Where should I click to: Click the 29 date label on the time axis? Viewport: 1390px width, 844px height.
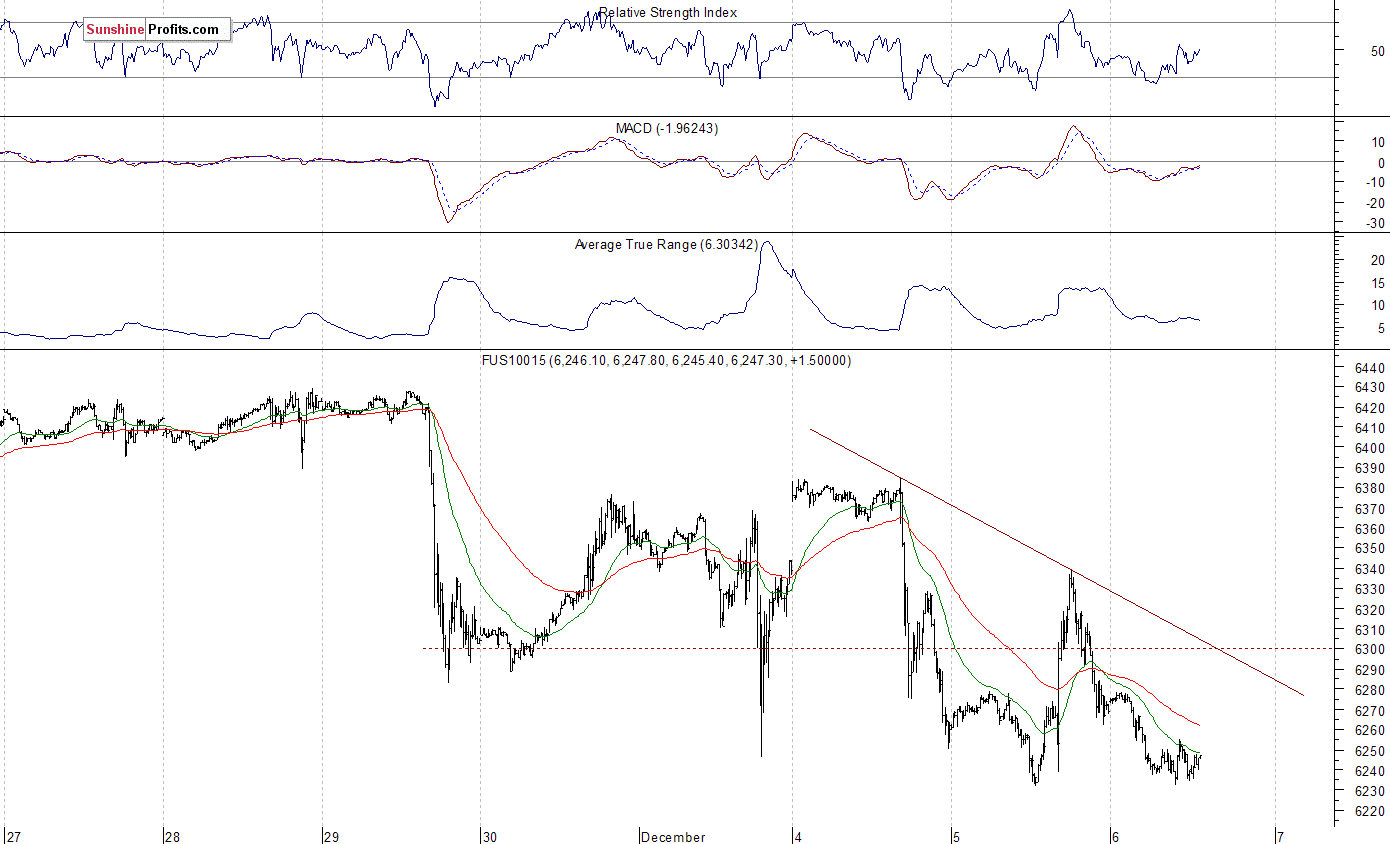(332, 836)
